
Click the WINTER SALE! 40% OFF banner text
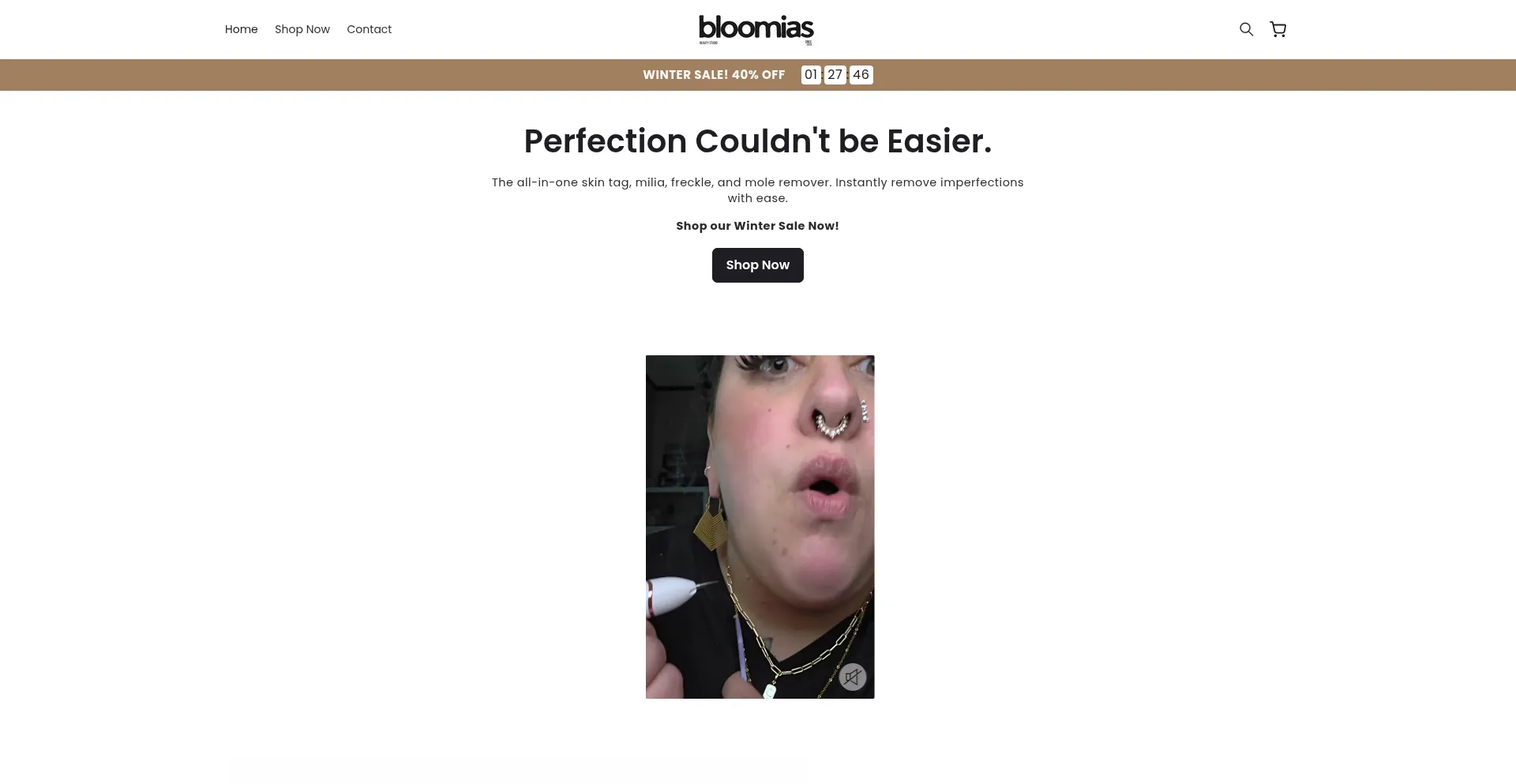(x=714, y=75)
